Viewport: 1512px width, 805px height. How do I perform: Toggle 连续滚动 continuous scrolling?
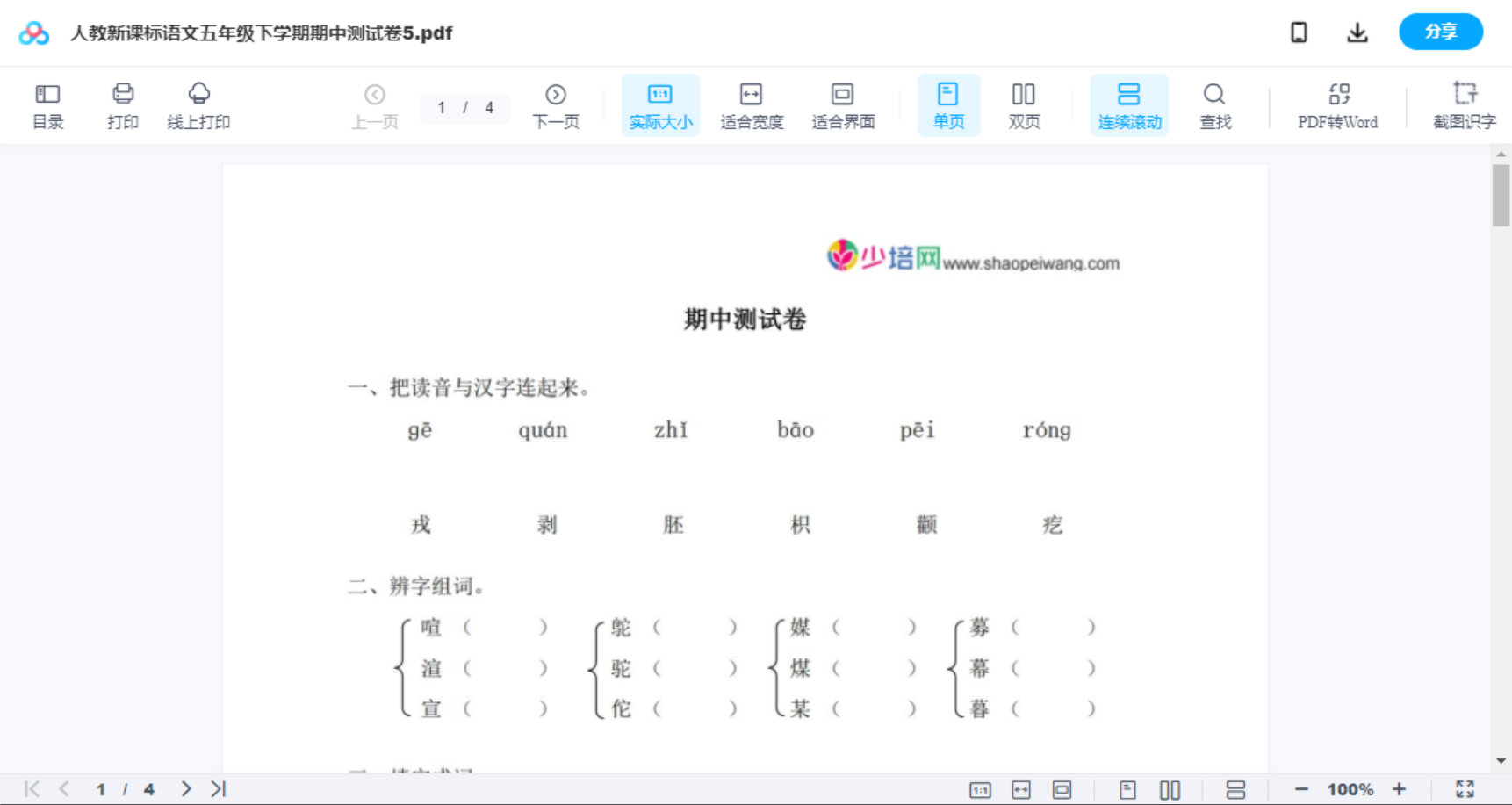tap(1129, 104)
